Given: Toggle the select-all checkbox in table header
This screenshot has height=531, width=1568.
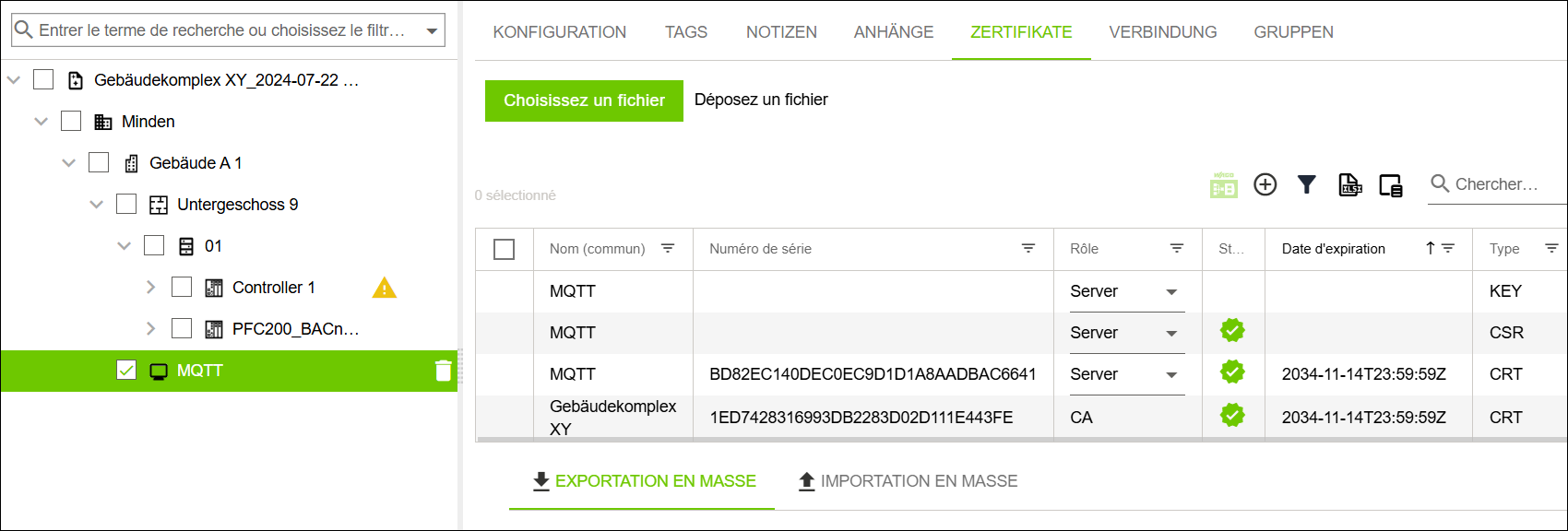Looking at the screenshot, I should tap(505, 249).
